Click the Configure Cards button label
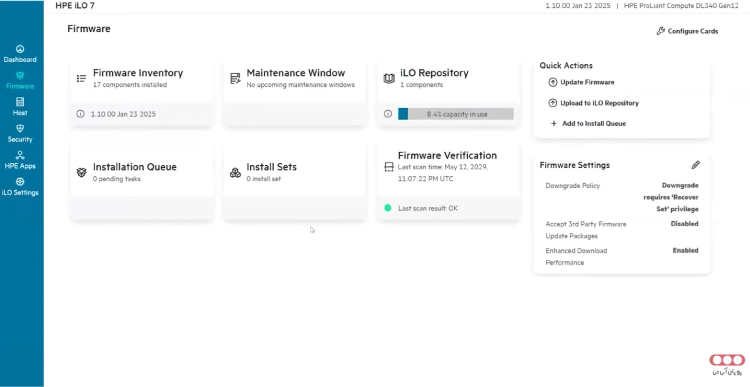 (x=693, y=31)
